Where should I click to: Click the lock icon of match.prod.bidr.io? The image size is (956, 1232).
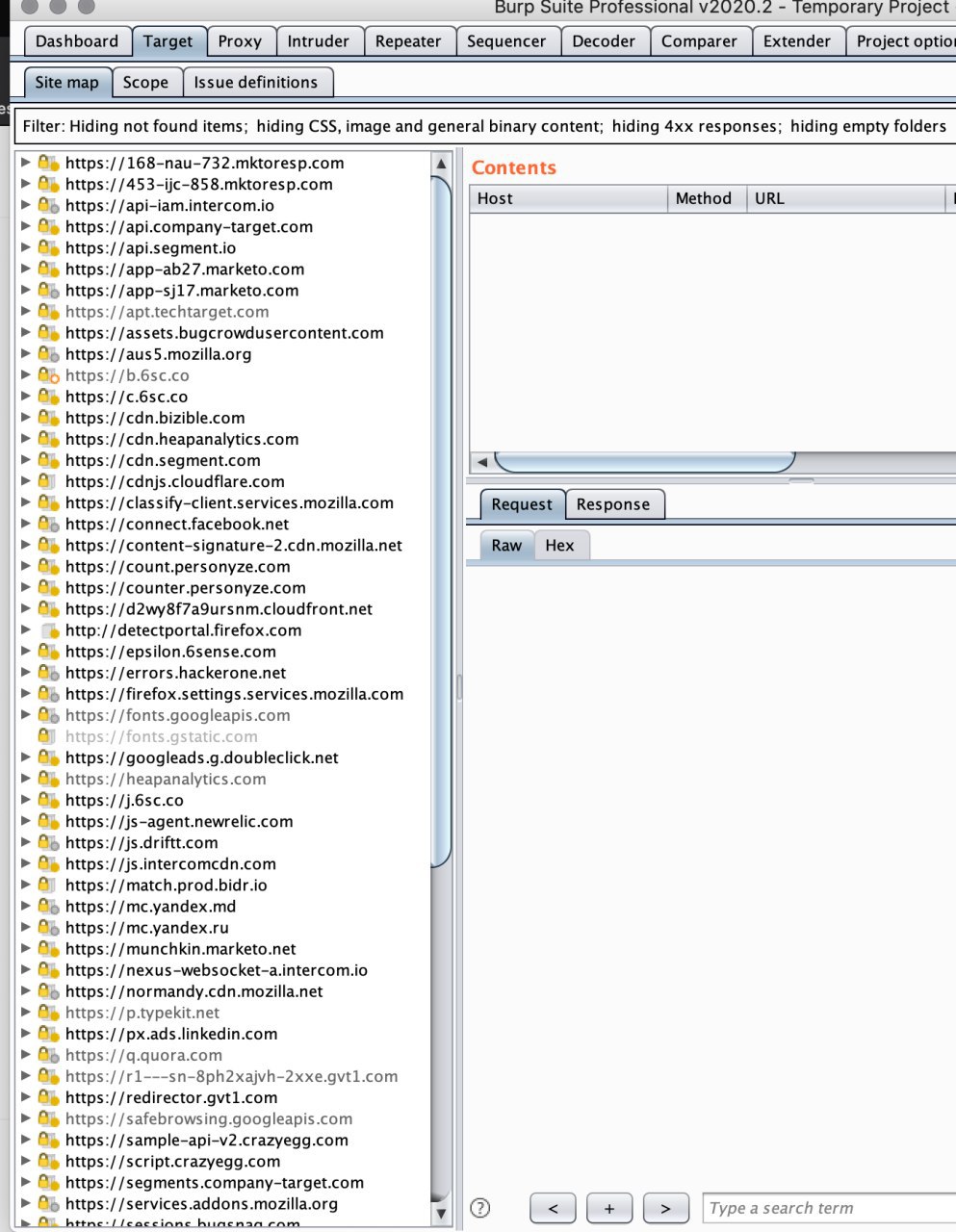click(x=48, y=885)
